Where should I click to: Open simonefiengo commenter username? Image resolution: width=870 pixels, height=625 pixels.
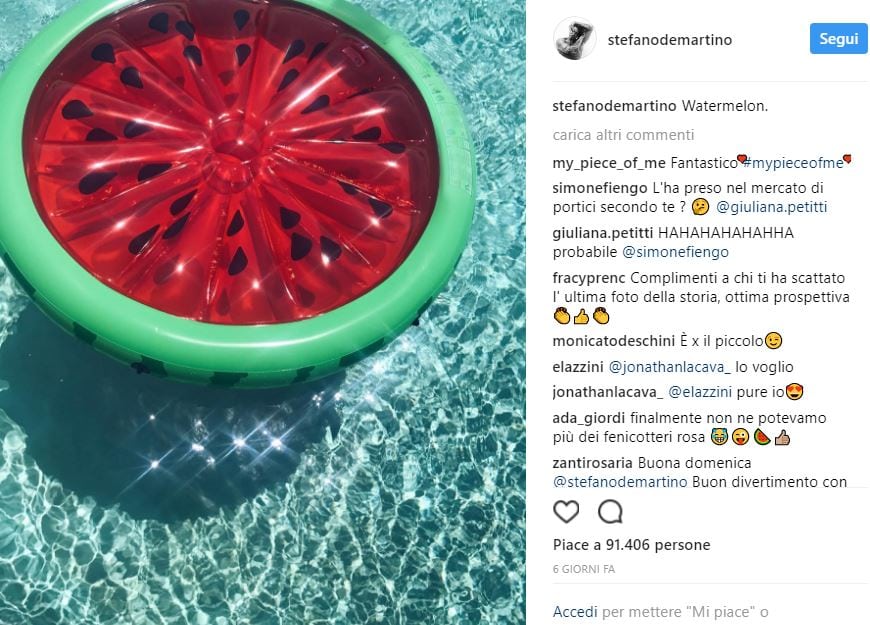[600, 188]
